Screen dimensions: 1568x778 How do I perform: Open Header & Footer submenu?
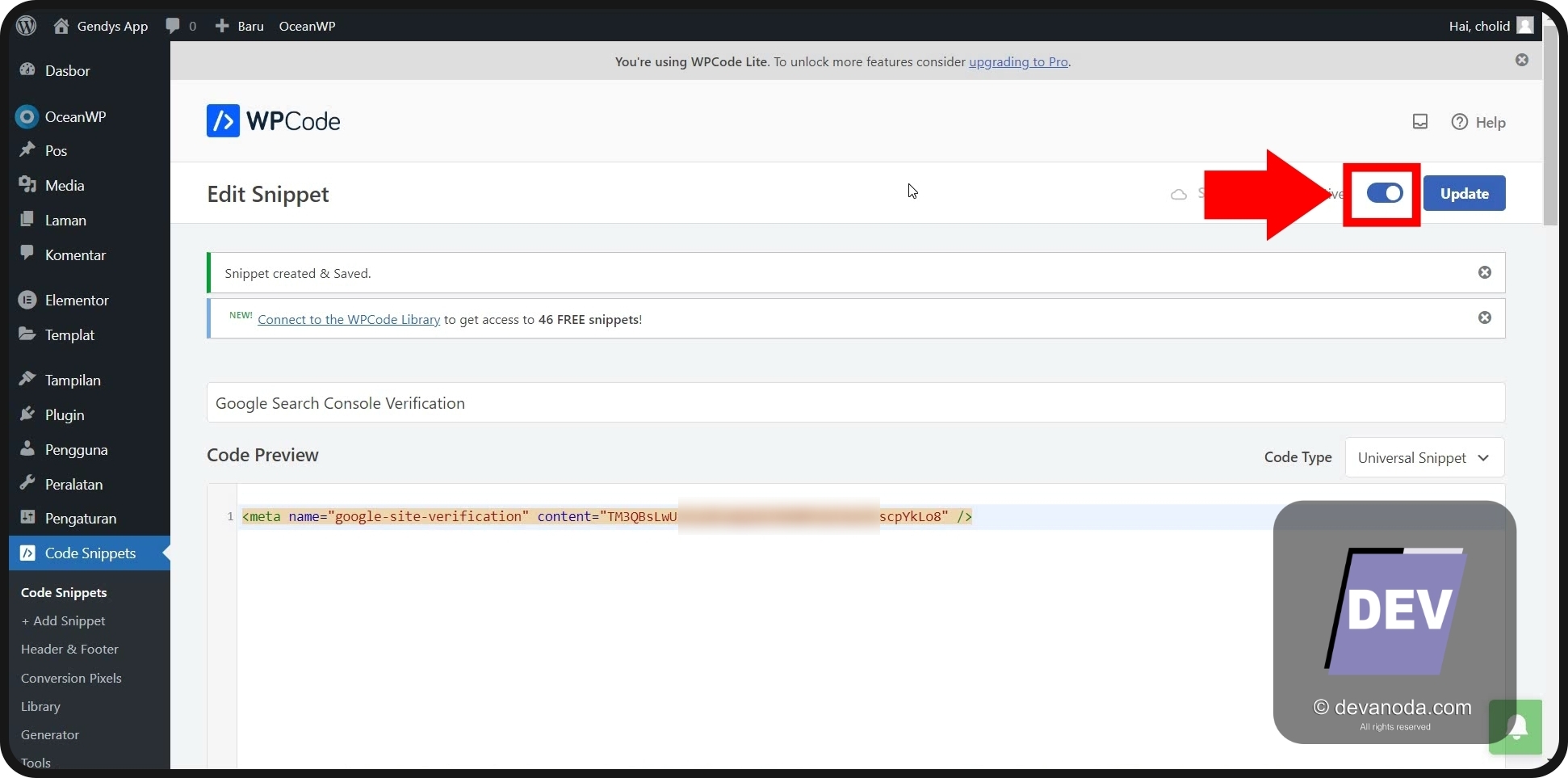click(69, 649)
